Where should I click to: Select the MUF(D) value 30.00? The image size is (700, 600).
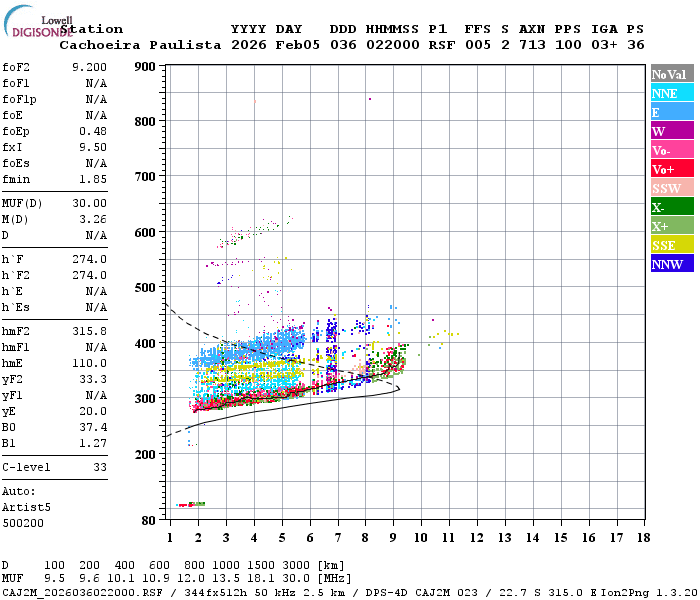coord(89,203)
